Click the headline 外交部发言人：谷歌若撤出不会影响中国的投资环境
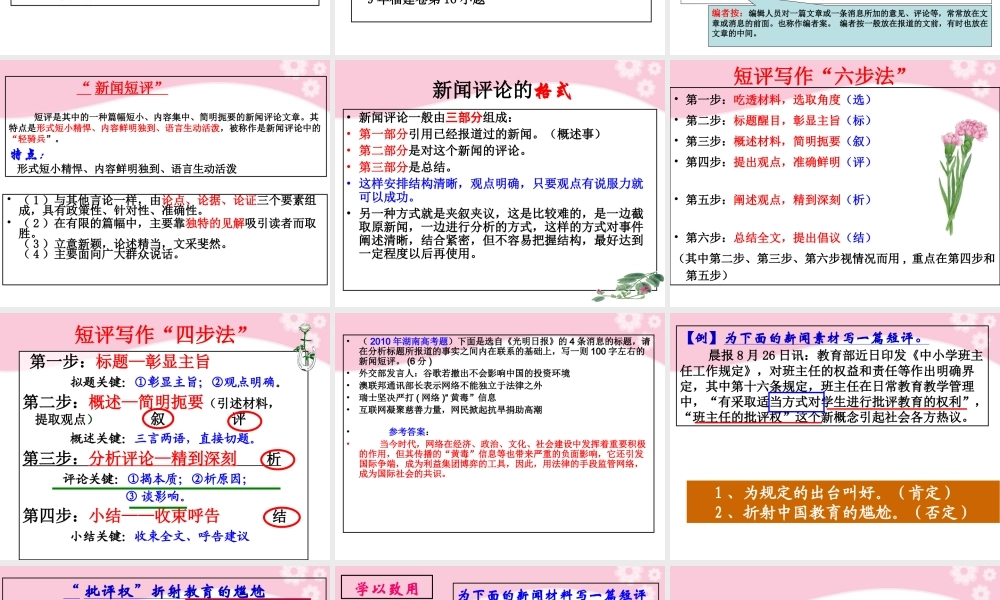Screen dimensions: 1000x600 point(464,374)
